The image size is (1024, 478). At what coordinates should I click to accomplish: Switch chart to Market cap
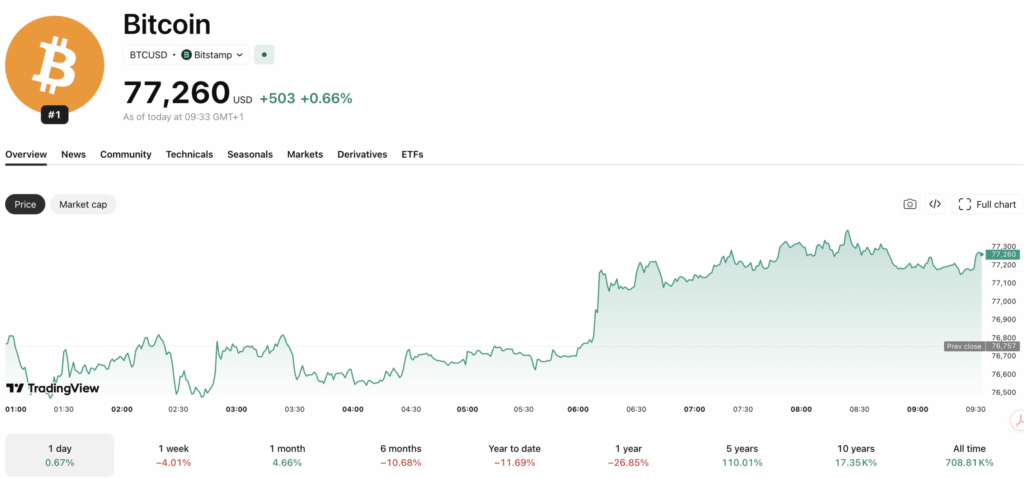coord(83,204)
